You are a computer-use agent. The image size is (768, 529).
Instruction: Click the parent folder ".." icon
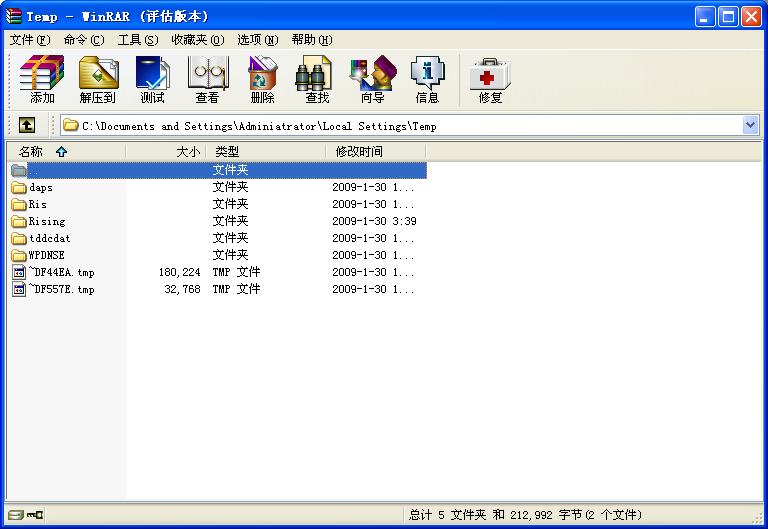point(19,170)
